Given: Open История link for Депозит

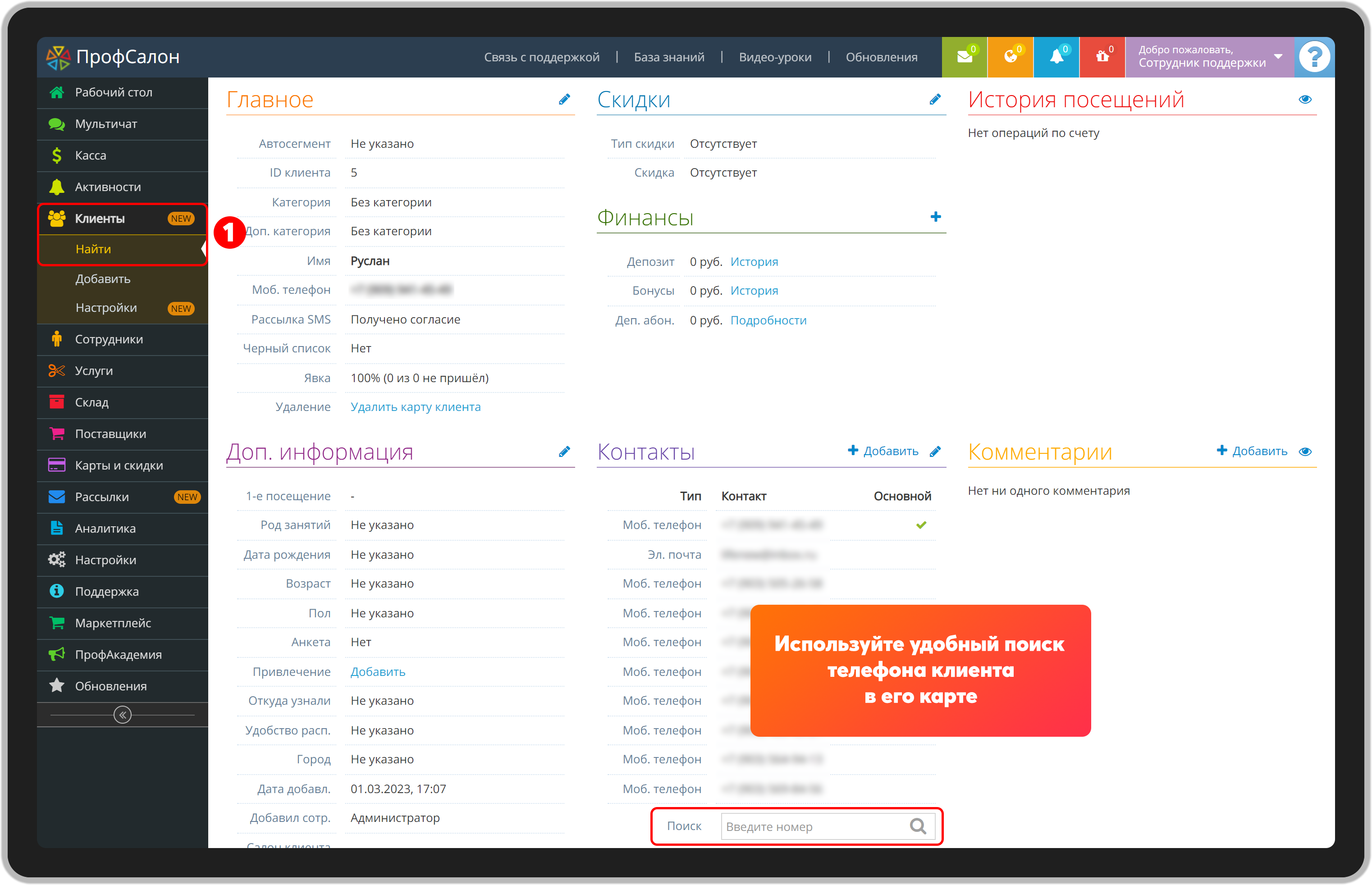Looking at the screenshot, I should pos(754,262).
